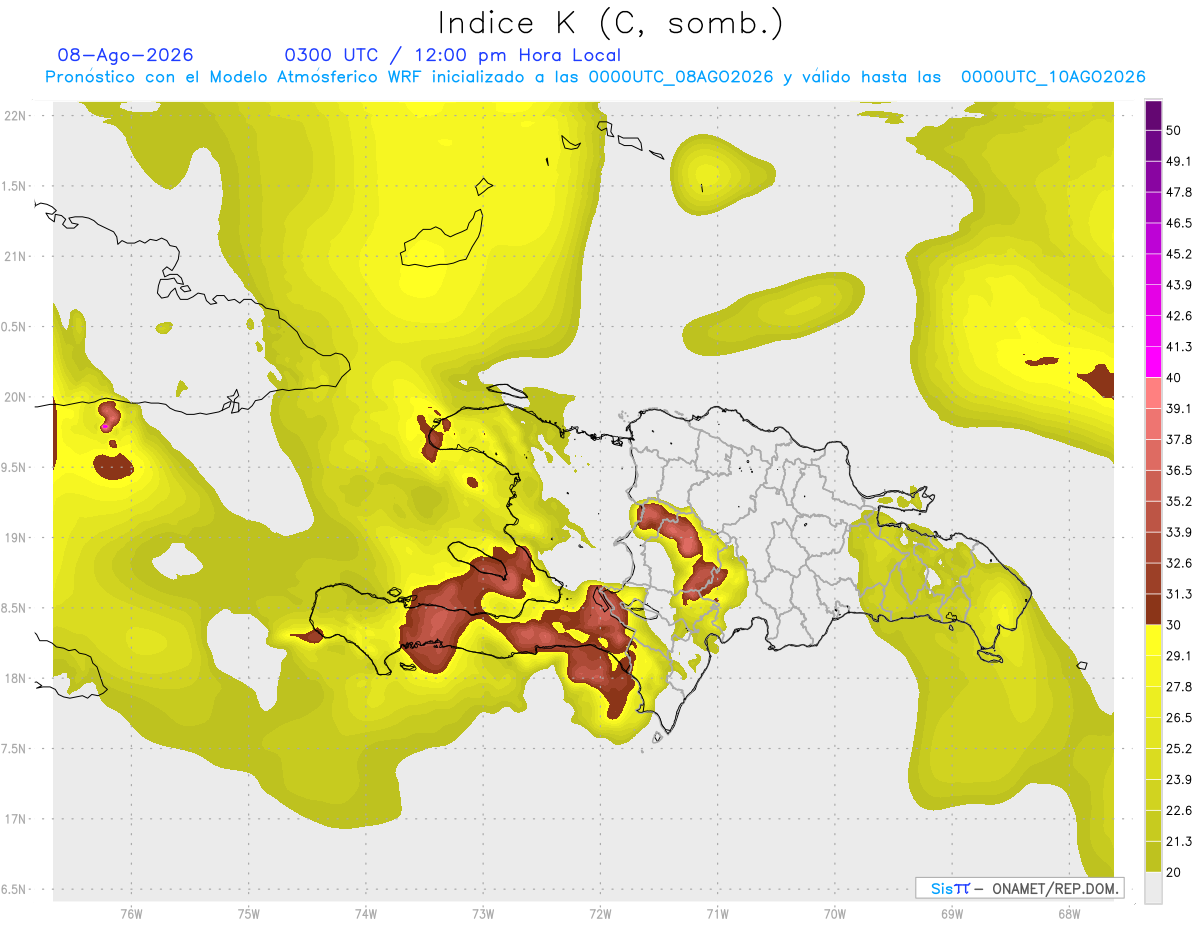This screenshot has width=1200, height=927.
Task: Click the "31.3" color scale label
Action: (1179, 594)
